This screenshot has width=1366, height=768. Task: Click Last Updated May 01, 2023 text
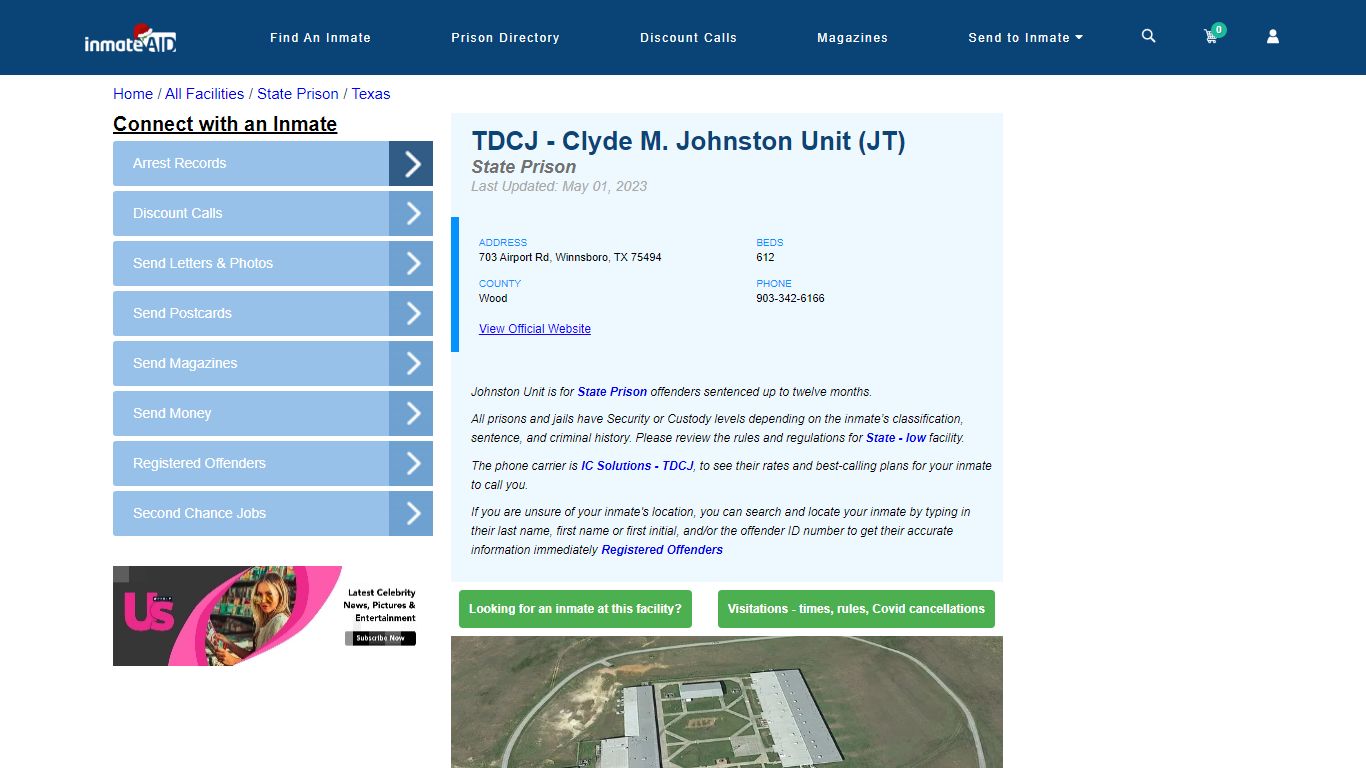click(559, 186)
